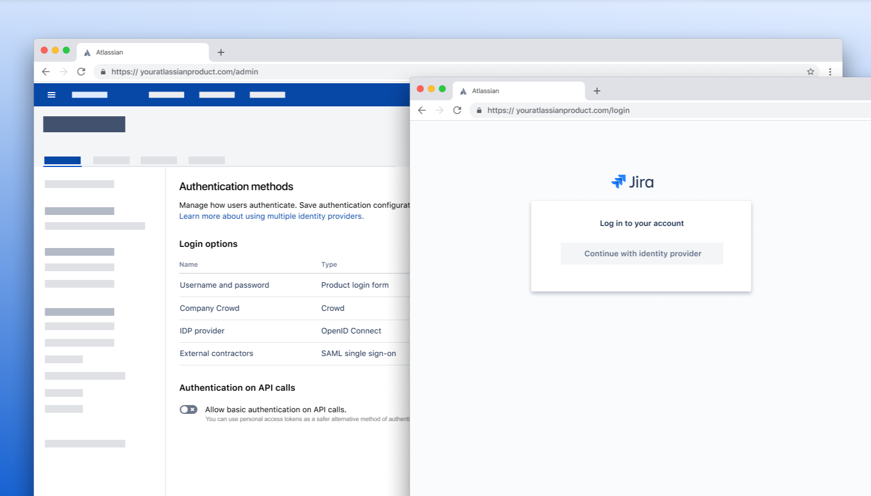Select the Atlassian tab in the admin window
Viewport: 871px width, 496px height.
coord(143,52)
